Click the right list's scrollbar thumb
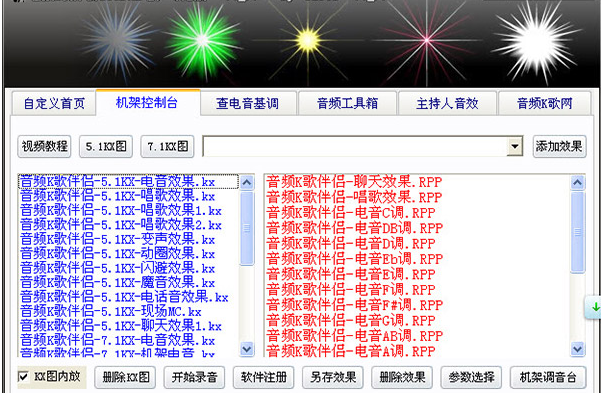This screenshot has width=601, height=393. pos(578,232)
